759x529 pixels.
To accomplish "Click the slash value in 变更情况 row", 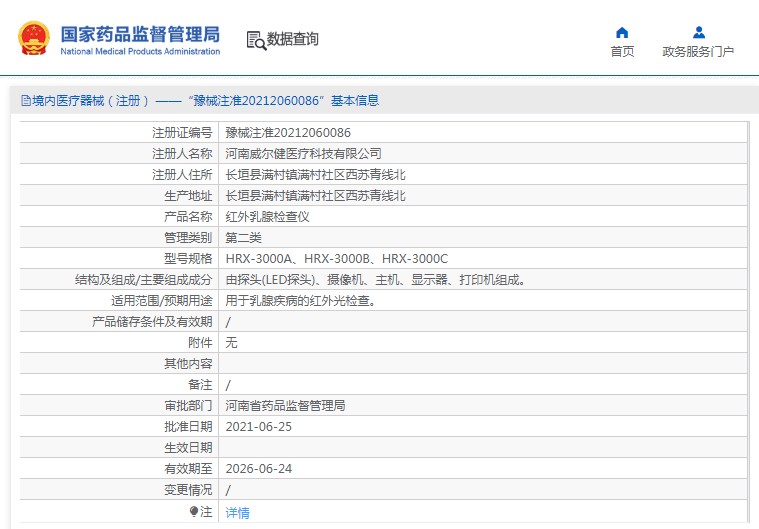I will 228,490.
